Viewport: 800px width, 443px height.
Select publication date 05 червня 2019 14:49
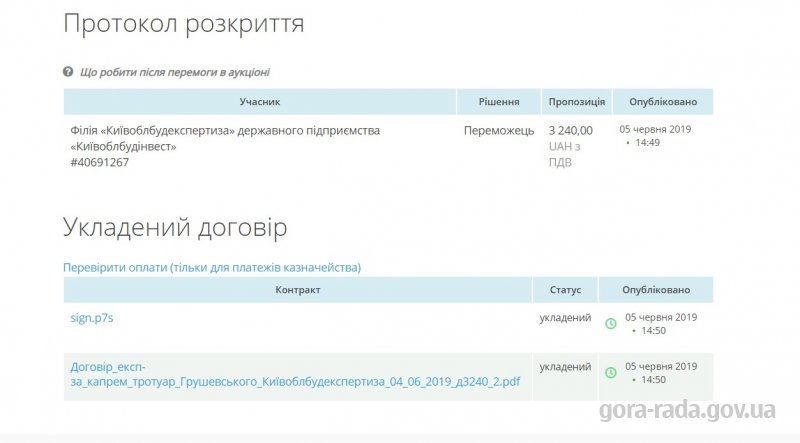(655, 136)
